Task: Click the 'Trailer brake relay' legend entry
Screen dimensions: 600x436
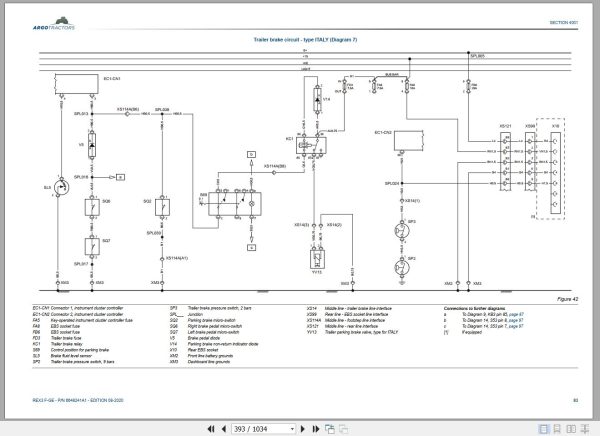Action: (67, 344)
